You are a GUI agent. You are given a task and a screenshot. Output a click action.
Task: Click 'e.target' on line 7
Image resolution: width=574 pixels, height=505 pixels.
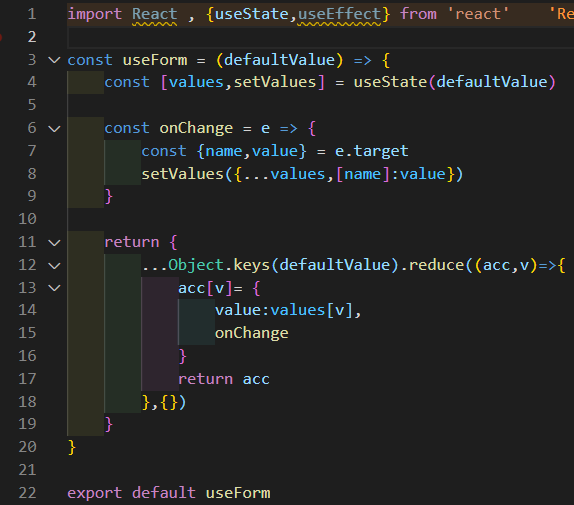pos(371,151)
